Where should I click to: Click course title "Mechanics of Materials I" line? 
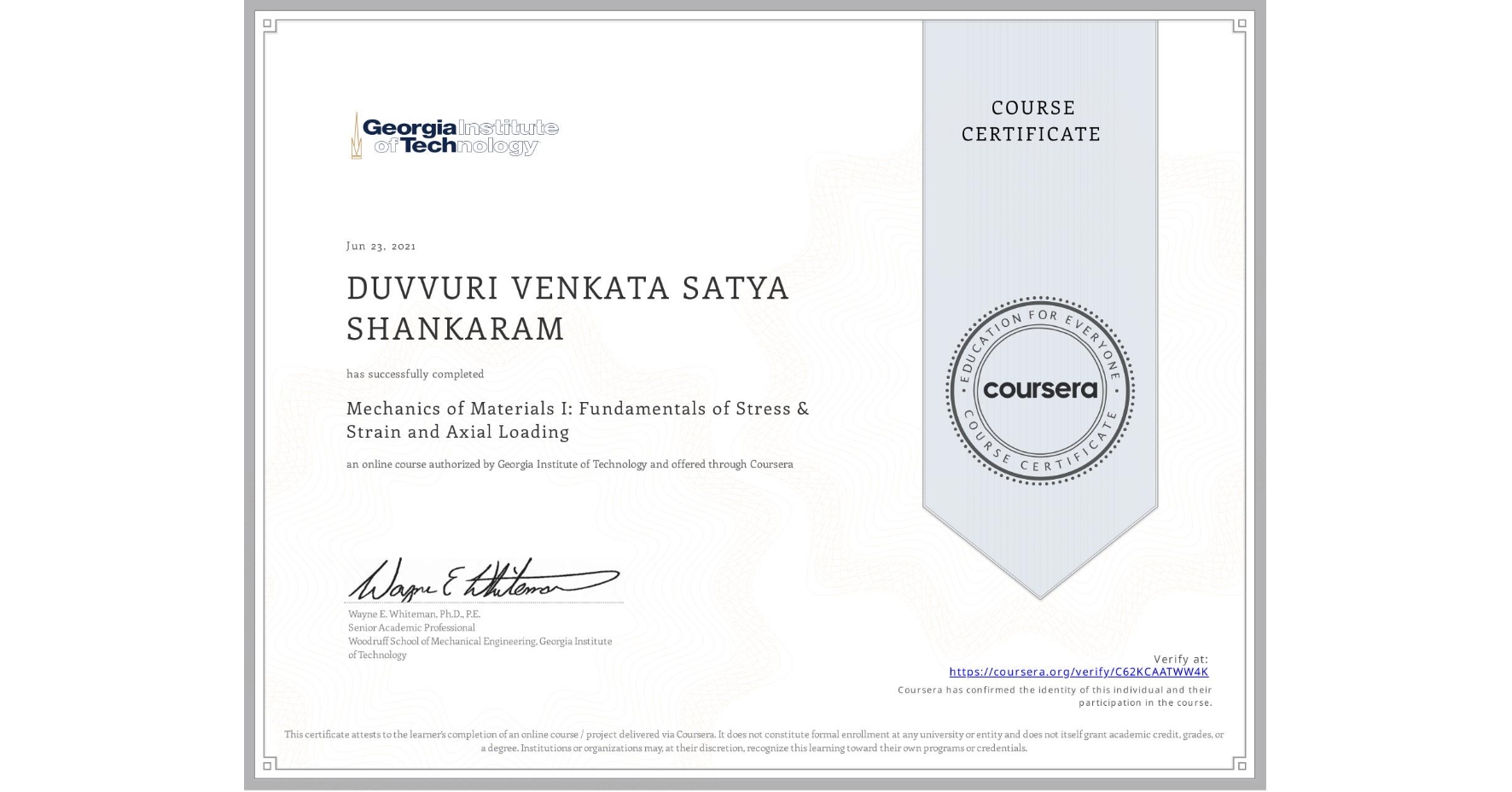coord(578,409)
